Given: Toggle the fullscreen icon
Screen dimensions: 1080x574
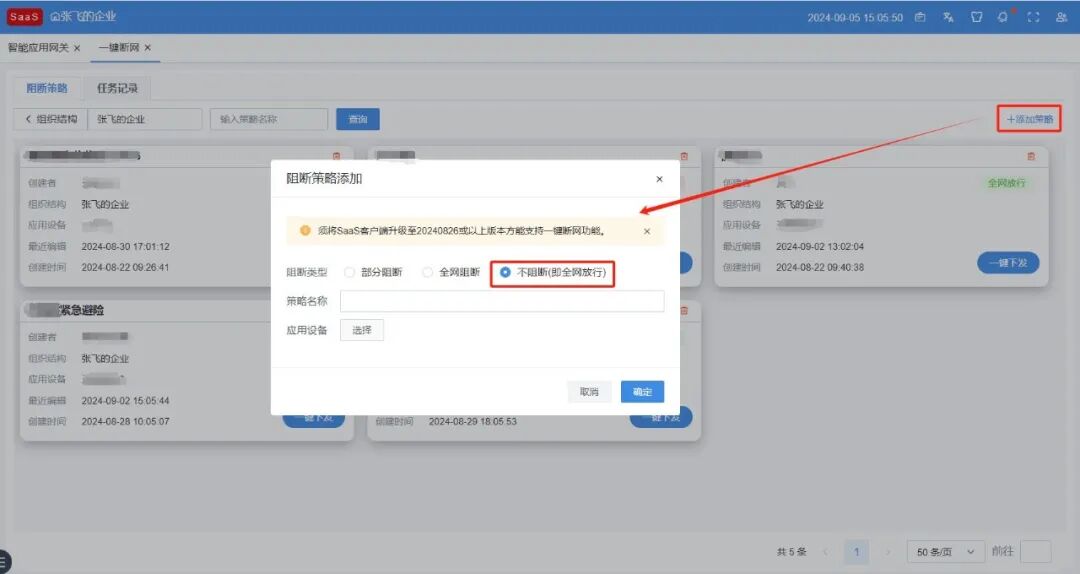Looking at the screenshot, I should point(1033,17).
